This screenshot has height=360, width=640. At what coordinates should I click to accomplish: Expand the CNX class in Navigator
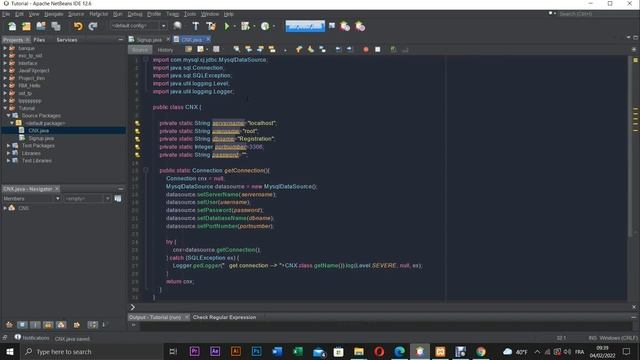point(5,208)
